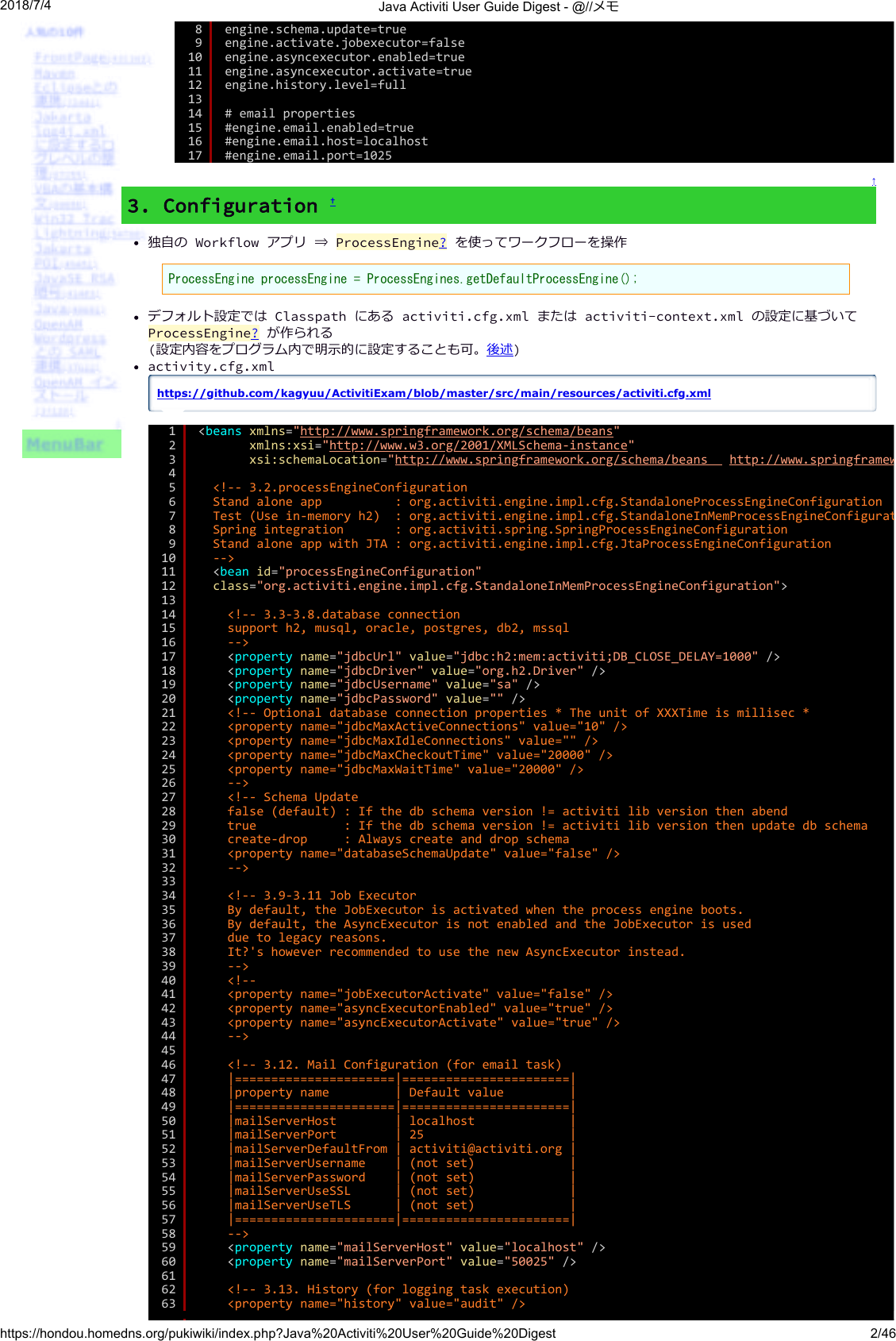This screenshot has width=896, height=1341.
Task: Click 'engine.asyncexecutor.enabled=true' line
Action: 344,57
